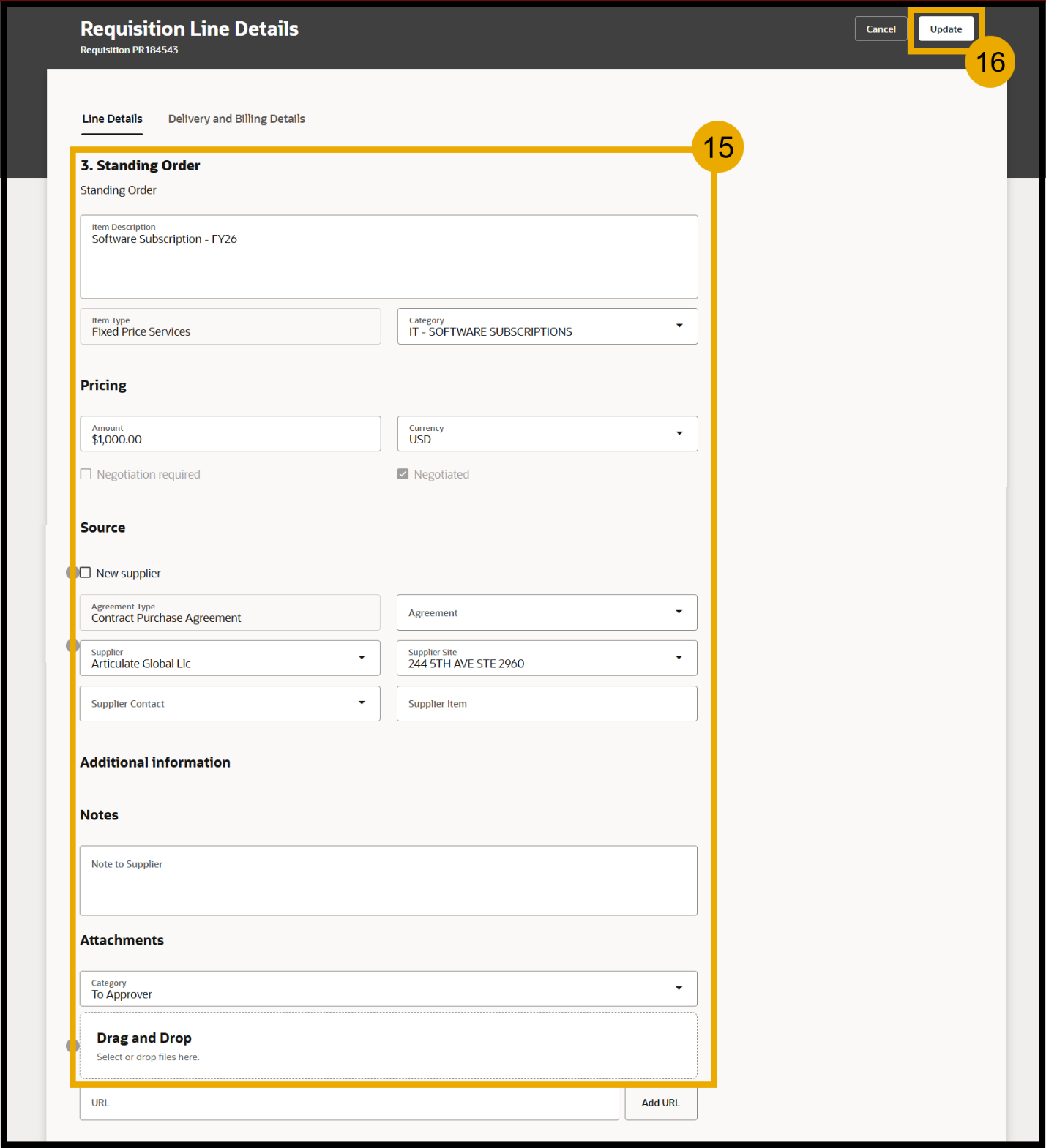Click the Requisition Line Details title
This screenshot has height=1148, width=1046.
point(190,29)
